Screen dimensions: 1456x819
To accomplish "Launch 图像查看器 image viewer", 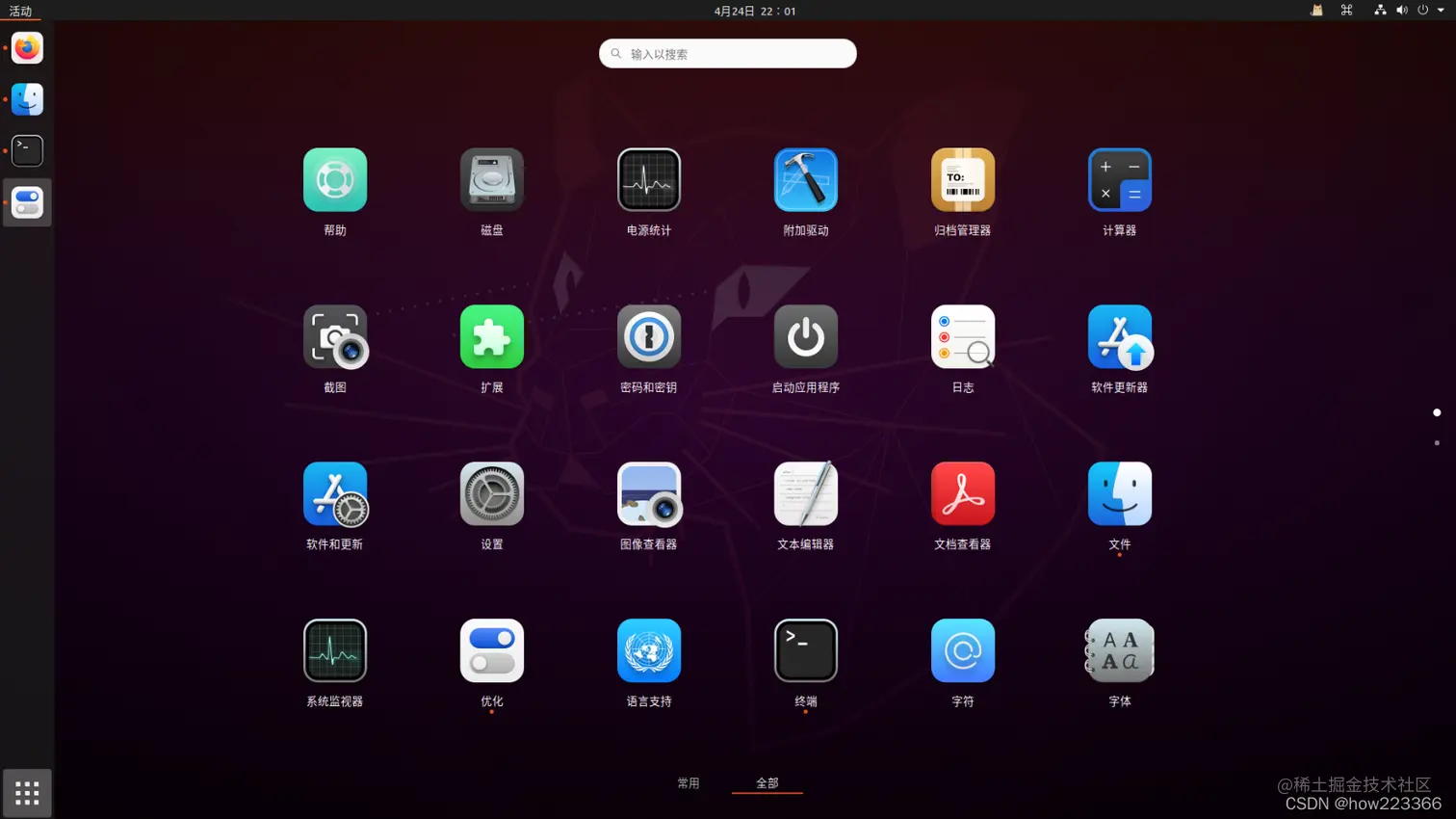I will [x=649, y=494].
